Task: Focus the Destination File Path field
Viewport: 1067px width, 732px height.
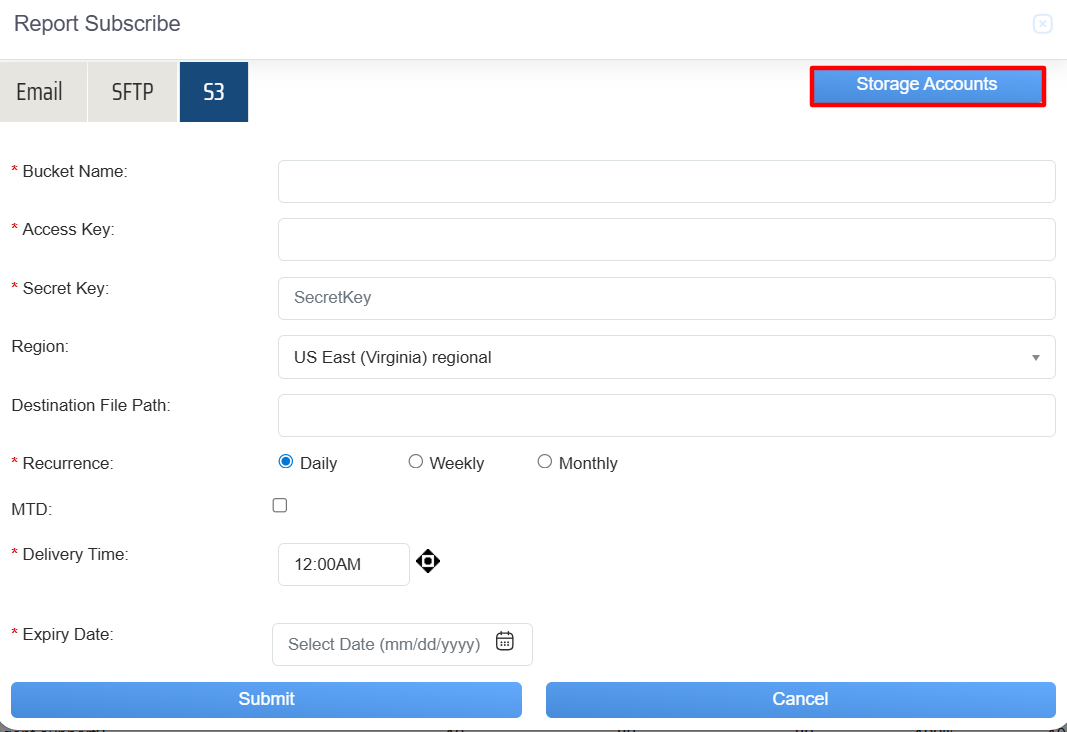Action: tap(666, 415)
